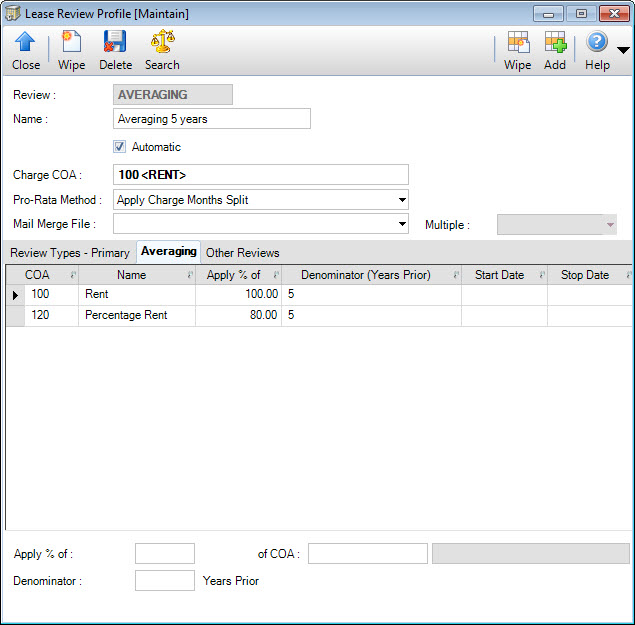Click the 80.00 Apply % cell
The image size is (635, 625).
(x=239, y=316)
